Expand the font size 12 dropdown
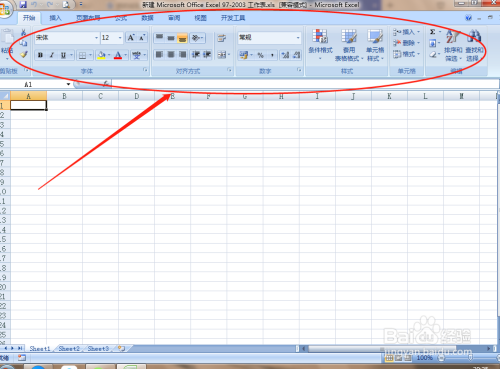The height and width of the screenshot is (369, 500). (x=120, y=38)
